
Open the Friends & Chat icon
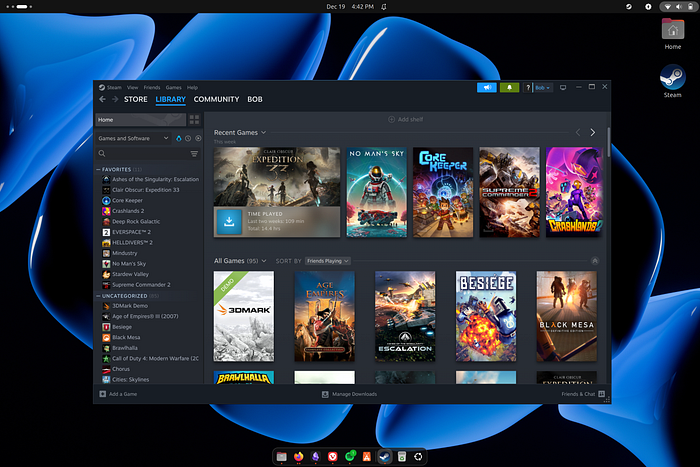[x=601, y=394]
